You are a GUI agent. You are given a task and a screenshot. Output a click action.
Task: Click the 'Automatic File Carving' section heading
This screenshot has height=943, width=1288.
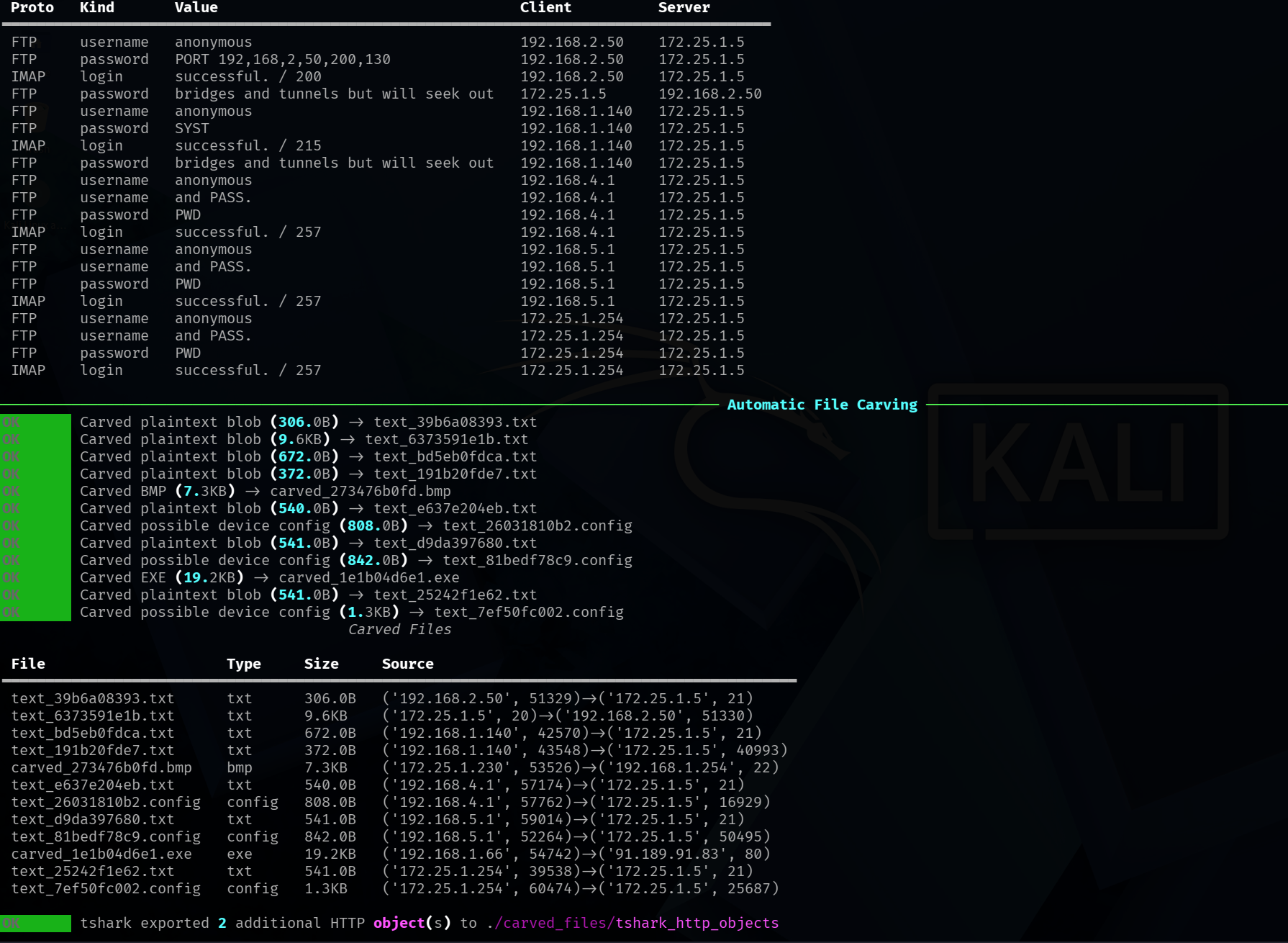(x=822, y=405)
